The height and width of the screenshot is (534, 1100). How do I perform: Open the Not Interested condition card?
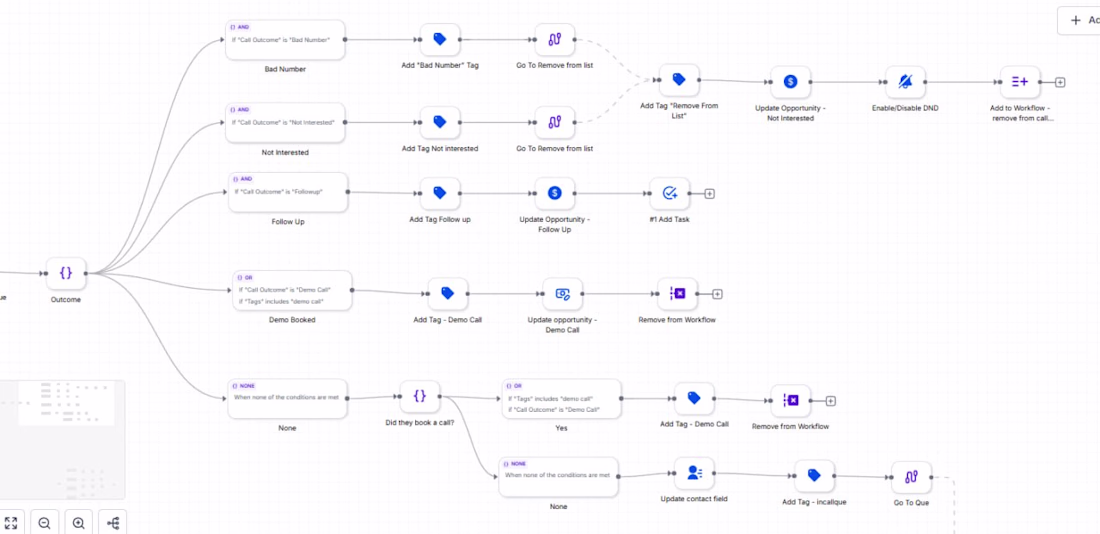(x=286, y=122)
